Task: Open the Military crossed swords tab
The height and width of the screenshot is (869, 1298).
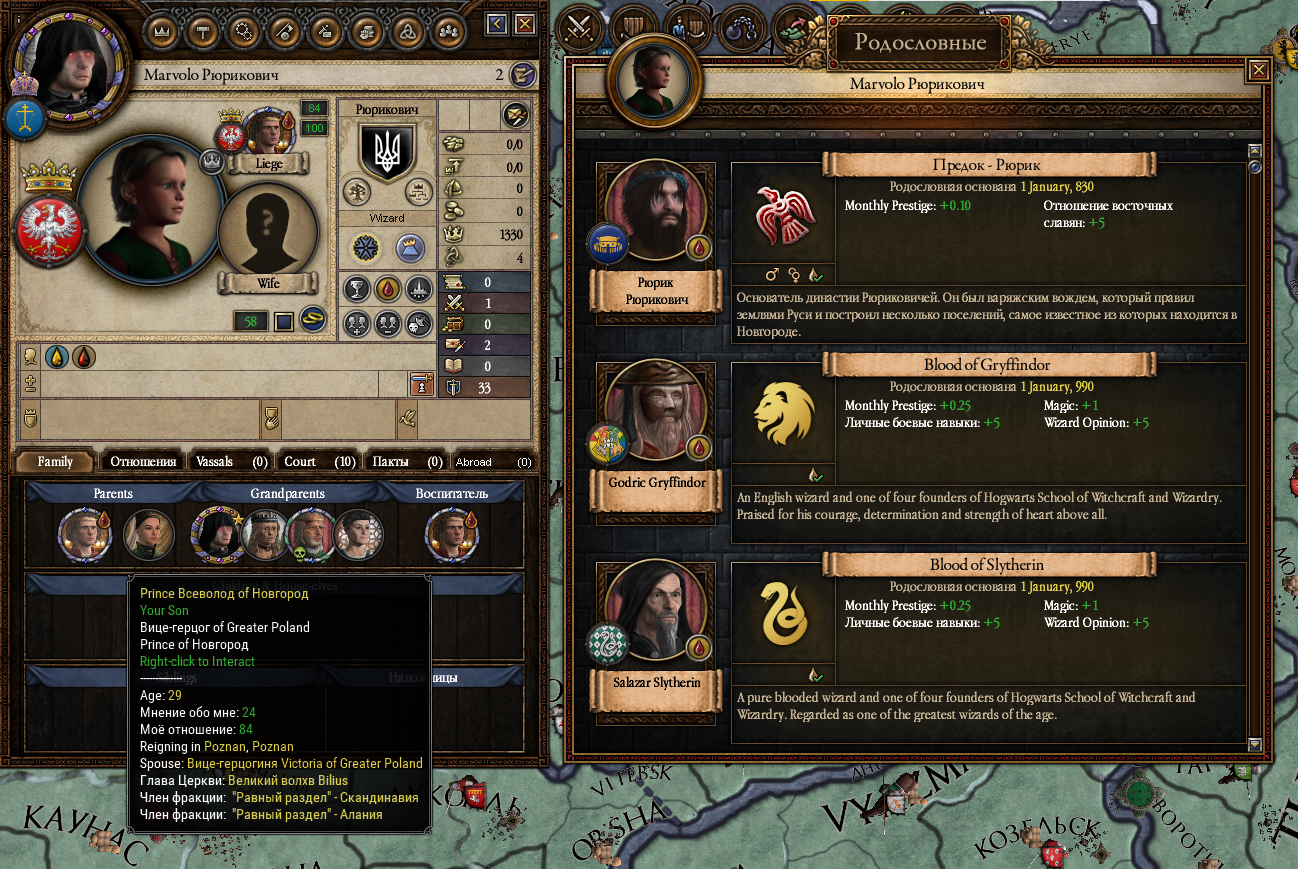Action: 577,27
